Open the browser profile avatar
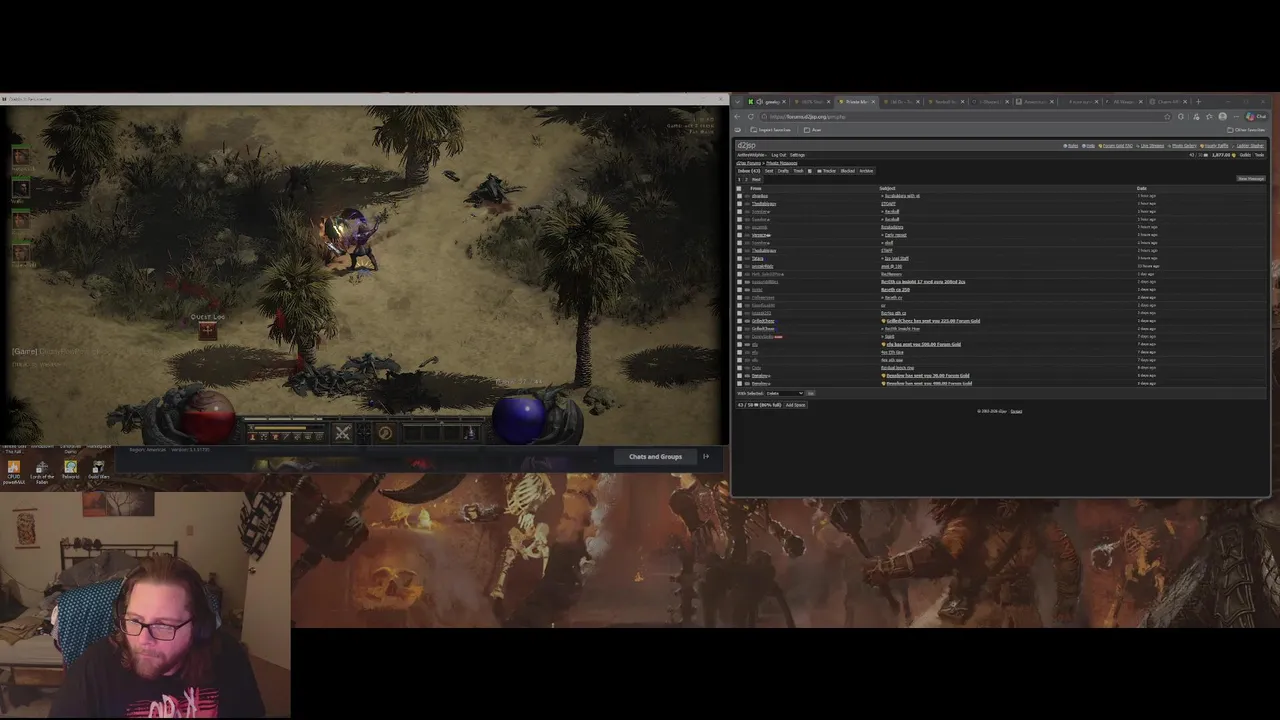This screenshot has height=720, width=1280. [1223, 116]
